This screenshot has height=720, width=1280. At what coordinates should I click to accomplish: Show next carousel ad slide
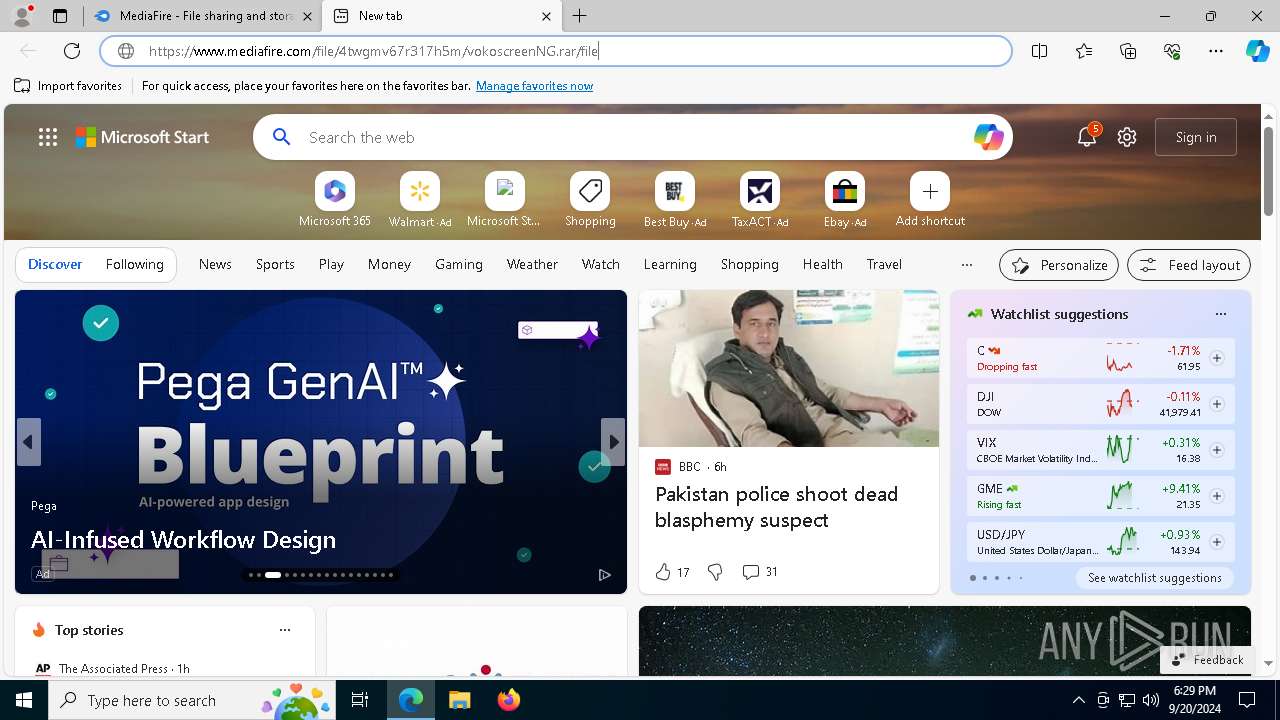coord(613,442)
